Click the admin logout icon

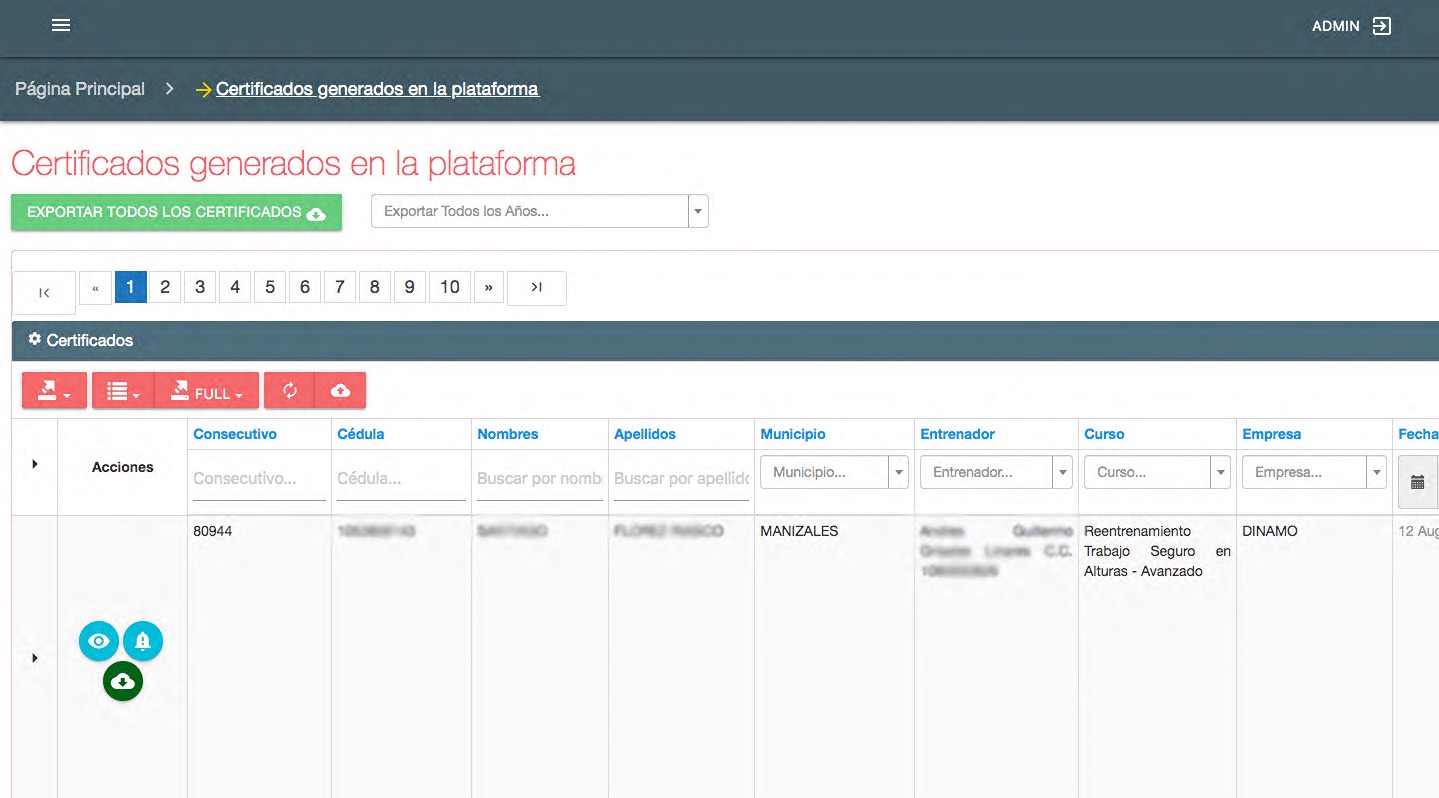click(x=1381, y=27)
